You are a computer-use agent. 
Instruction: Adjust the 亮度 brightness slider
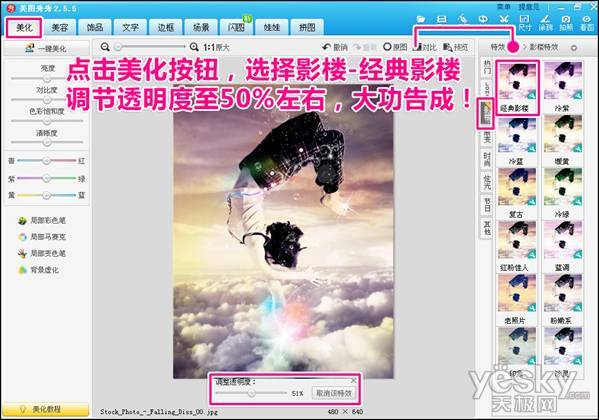[x=47, y=78]
